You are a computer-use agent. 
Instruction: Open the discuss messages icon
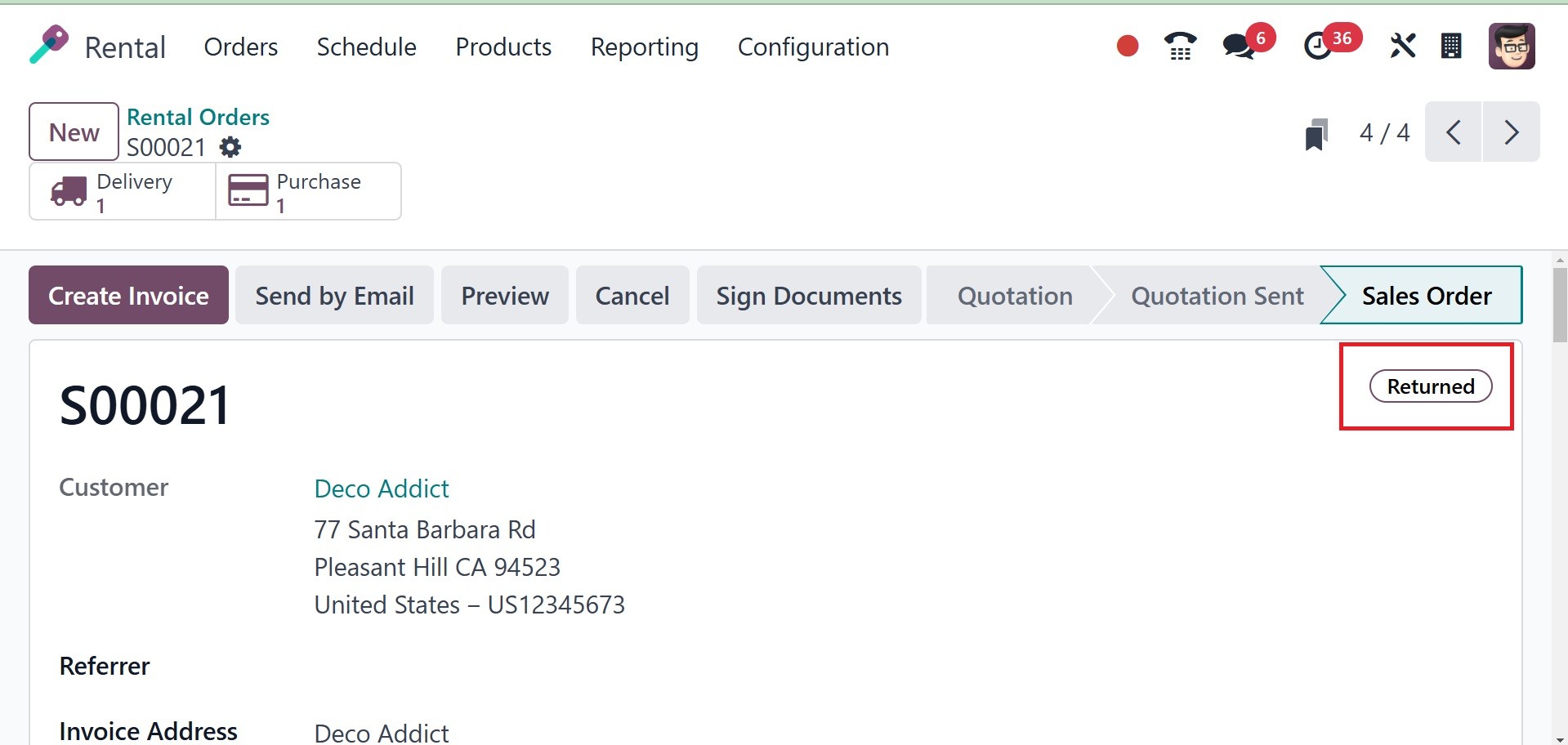(1239, 46)
